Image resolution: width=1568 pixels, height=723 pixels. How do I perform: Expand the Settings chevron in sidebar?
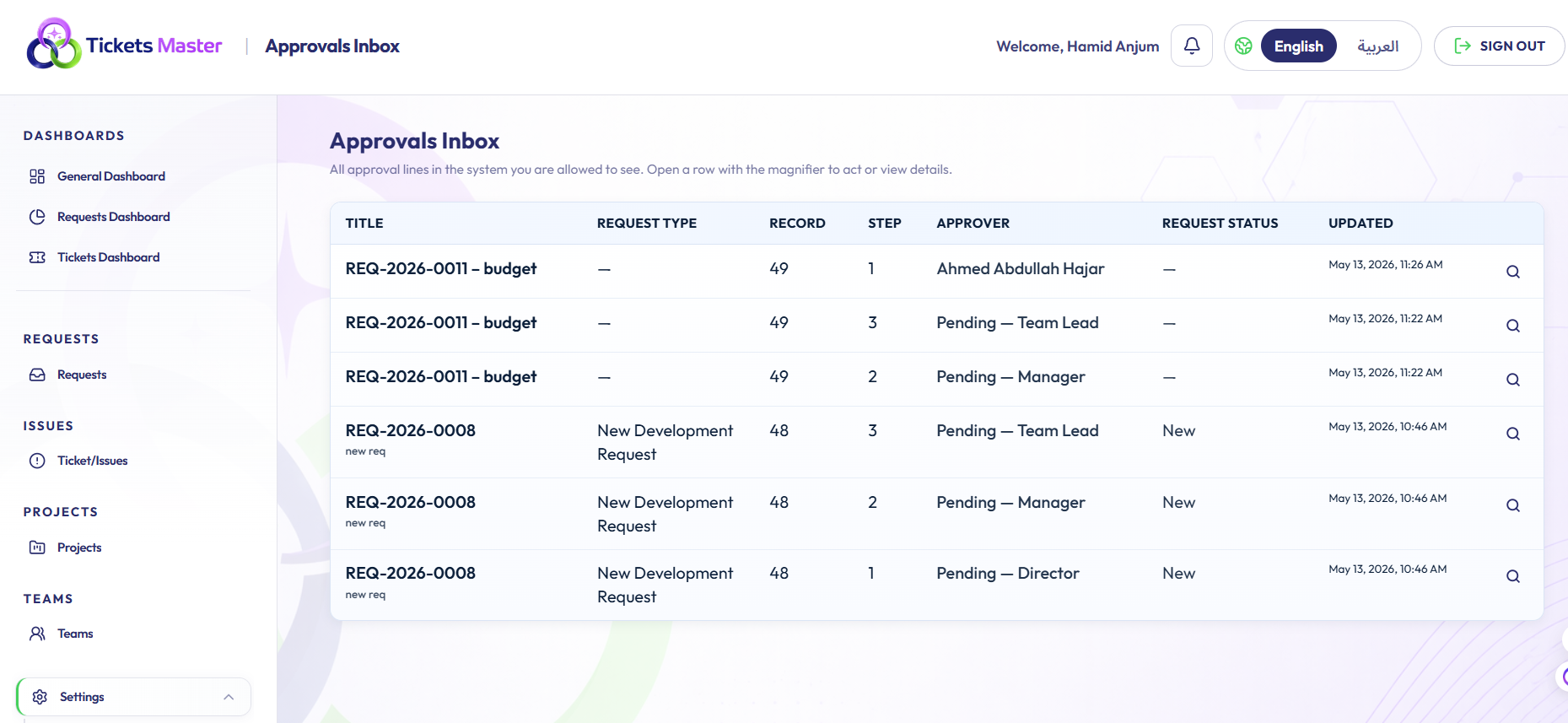(x=229, y=697)
